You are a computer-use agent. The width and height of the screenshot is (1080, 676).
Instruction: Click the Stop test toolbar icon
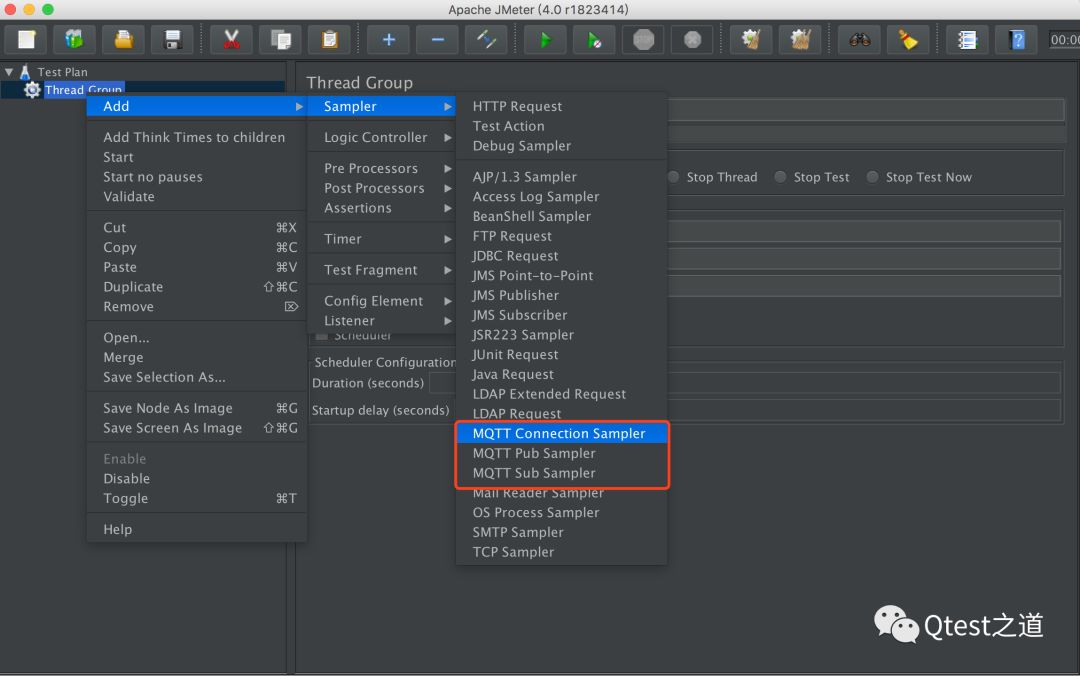click(643, 39)
